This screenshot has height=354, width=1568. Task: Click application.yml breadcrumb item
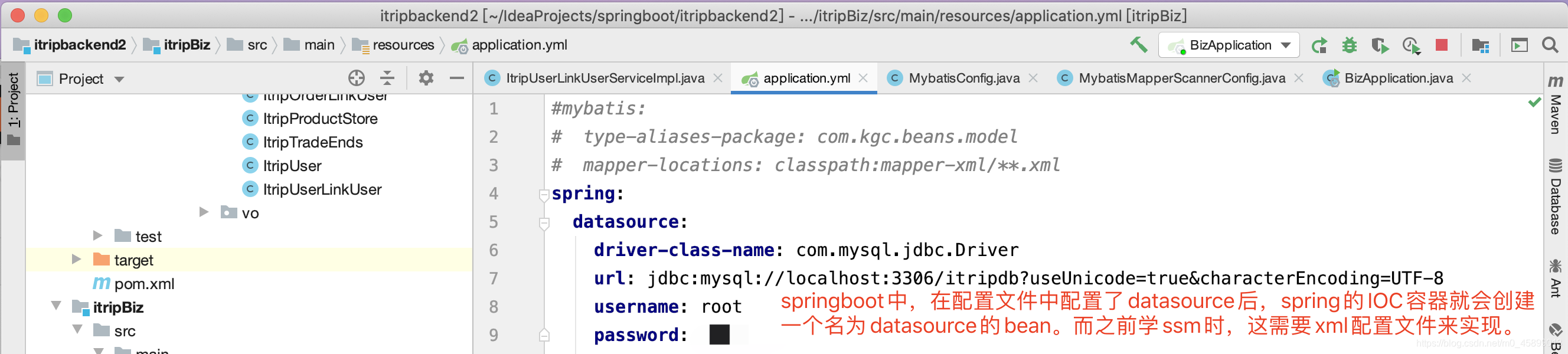point(509,45)
